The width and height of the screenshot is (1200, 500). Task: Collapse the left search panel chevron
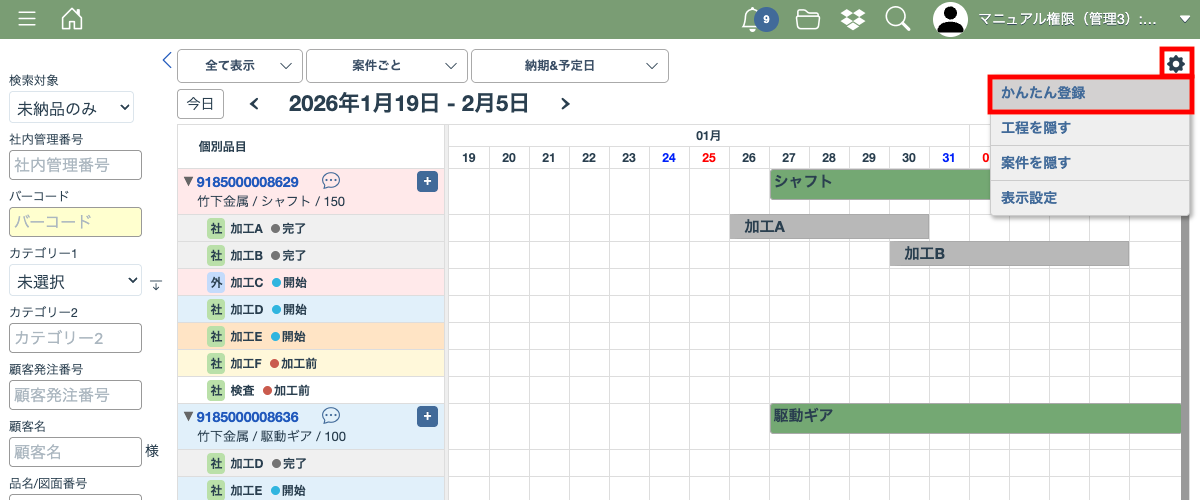[167, 60]
